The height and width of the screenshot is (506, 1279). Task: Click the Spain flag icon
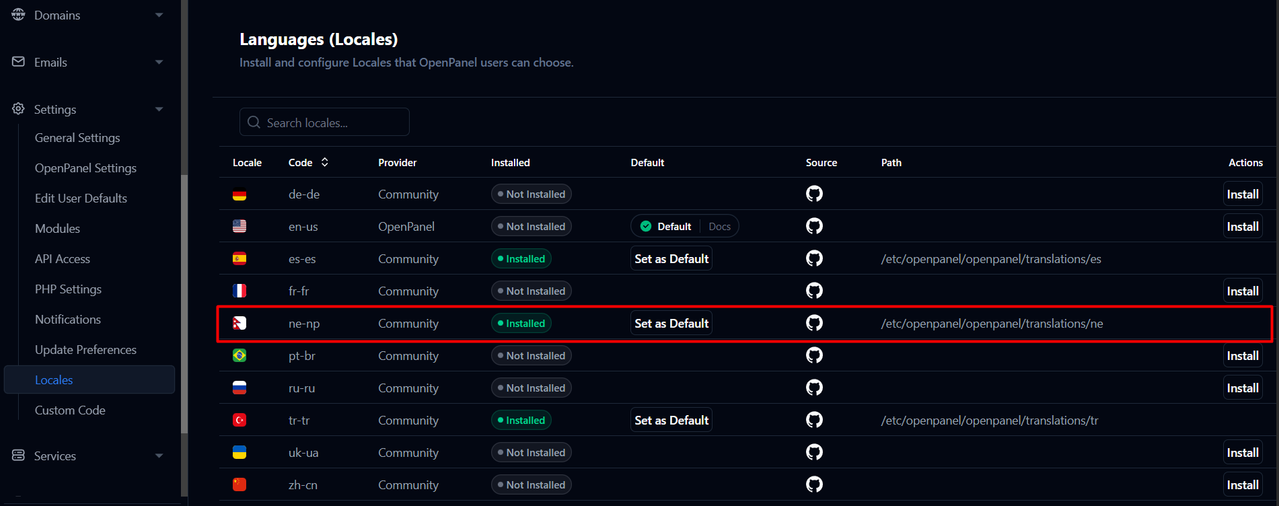tap(239, 259)
